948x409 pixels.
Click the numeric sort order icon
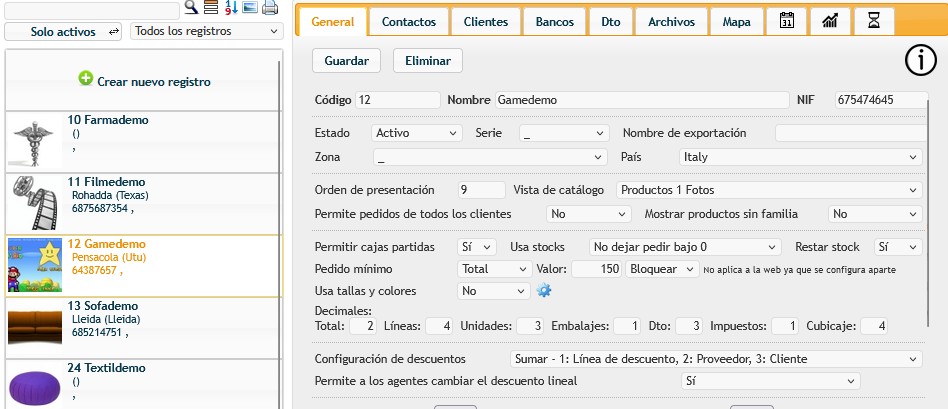pyautogui.click(x=231, y=7)
